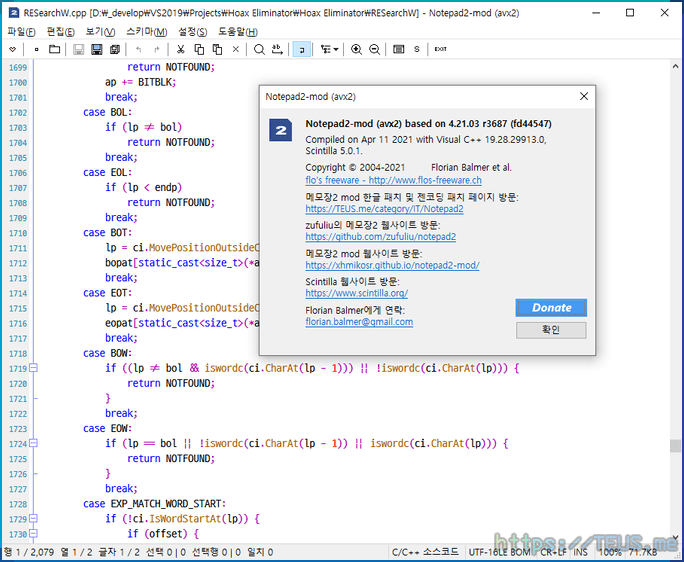The image size is (684, 562).
Task: Create a new document with toolbar icon
Action: [36, 49]
